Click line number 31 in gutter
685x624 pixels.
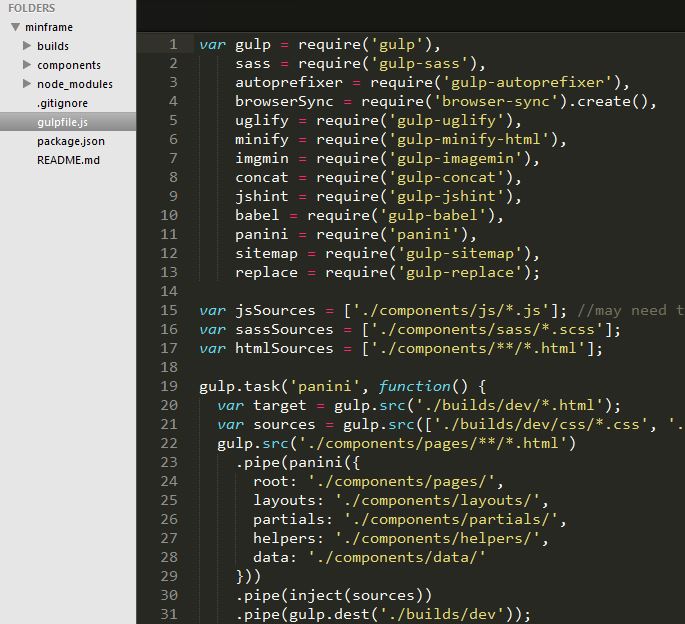(169, 614)
